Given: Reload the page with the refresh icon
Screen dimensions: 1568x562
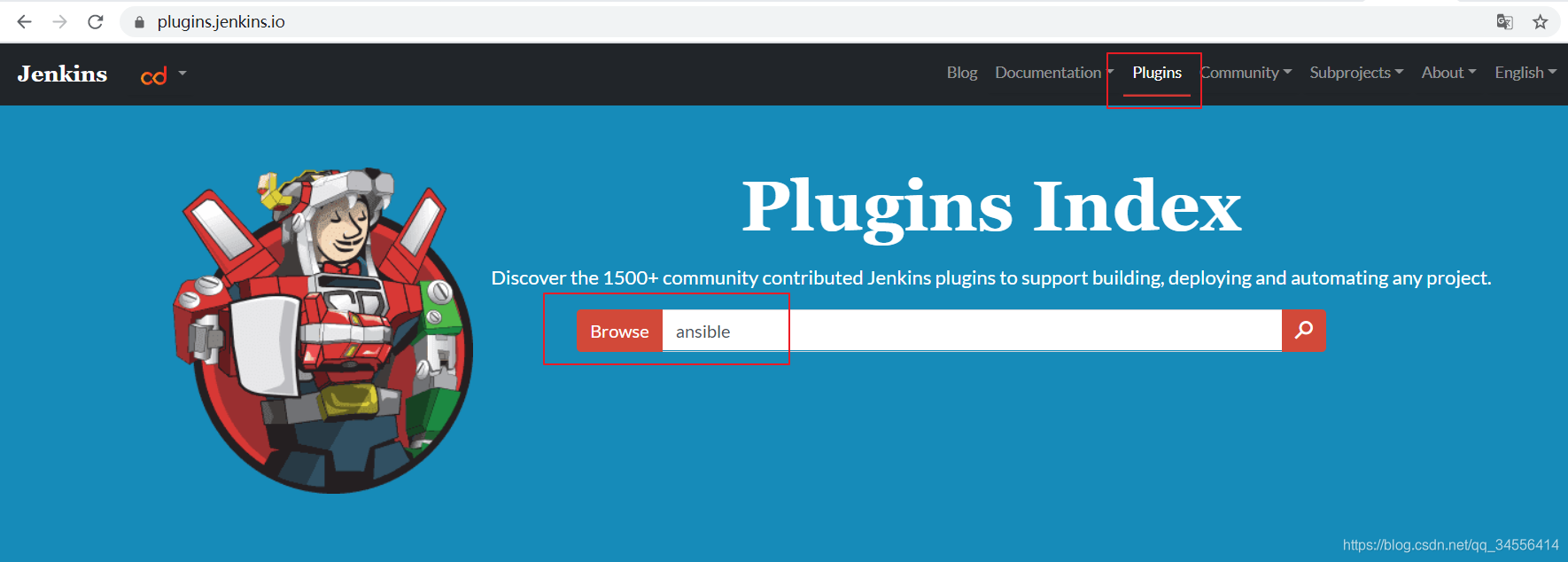Looking at the screenshot, I should click(x=96, y=21).
